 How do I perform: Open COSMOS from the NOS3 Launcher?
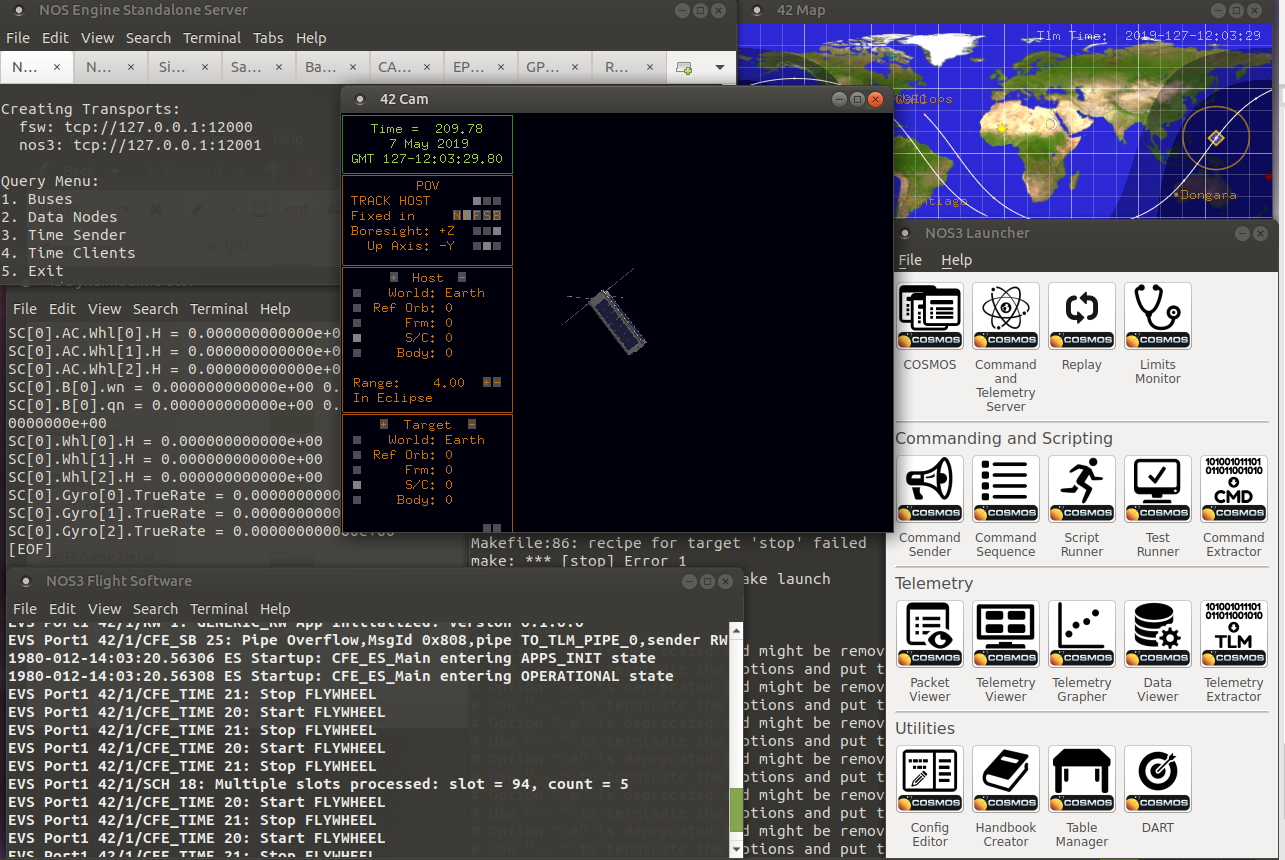click(x=930, y=316)
